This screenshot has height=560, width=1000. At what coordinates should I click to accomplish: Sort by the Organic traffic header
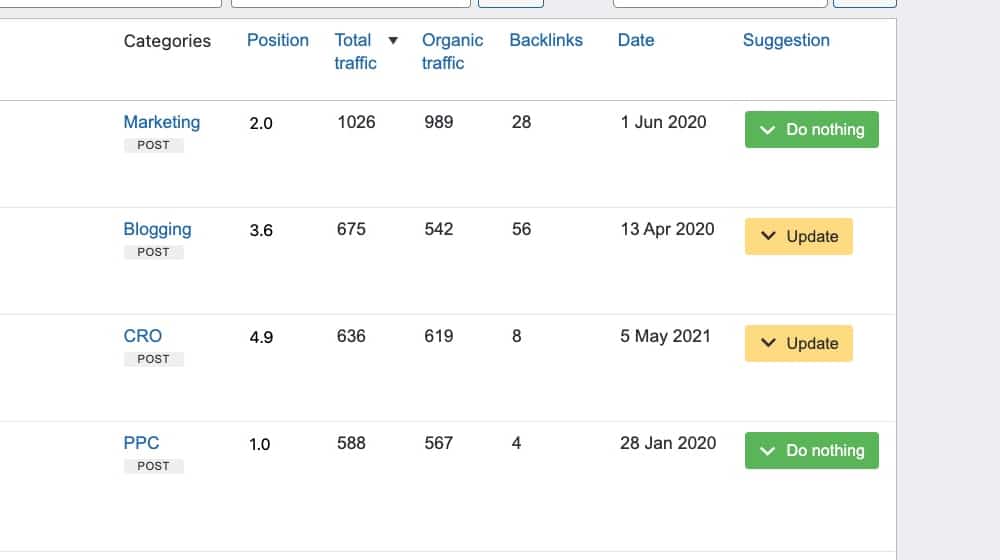(452, 51)
